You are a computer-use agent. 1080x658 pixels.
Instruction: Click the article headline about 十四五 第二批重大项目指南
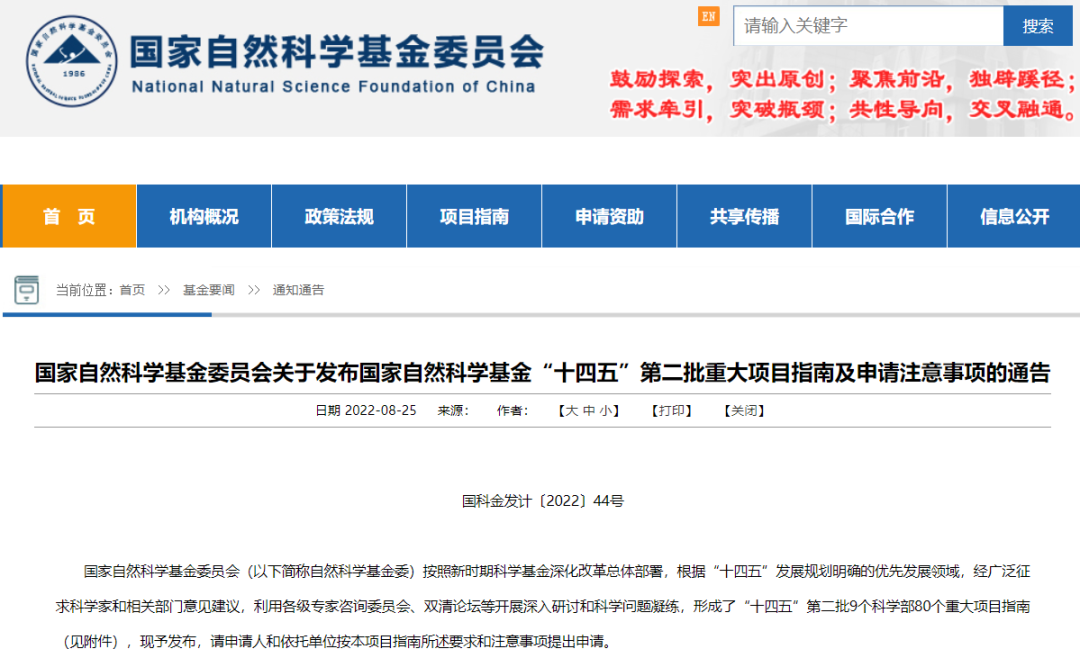click(x=542, y=373)
